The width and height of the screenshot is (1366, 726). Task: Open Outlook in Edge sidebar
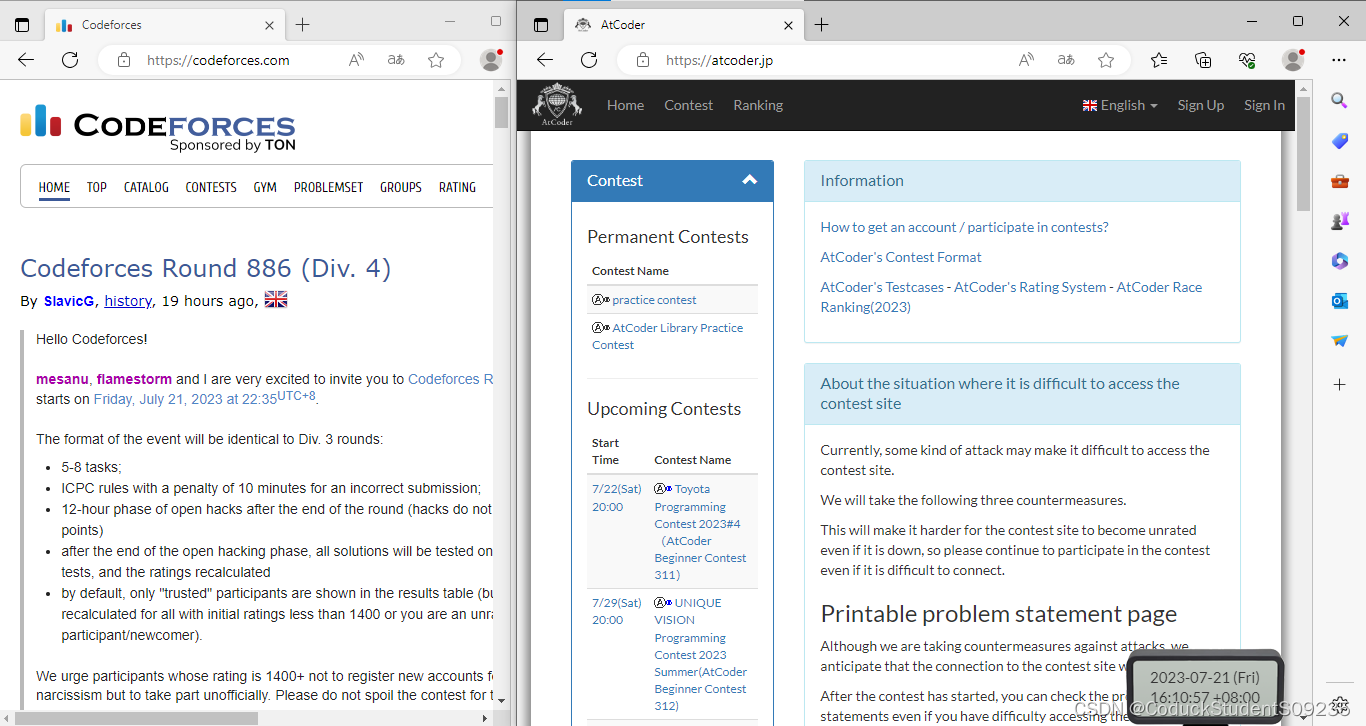pos(1340,301)
